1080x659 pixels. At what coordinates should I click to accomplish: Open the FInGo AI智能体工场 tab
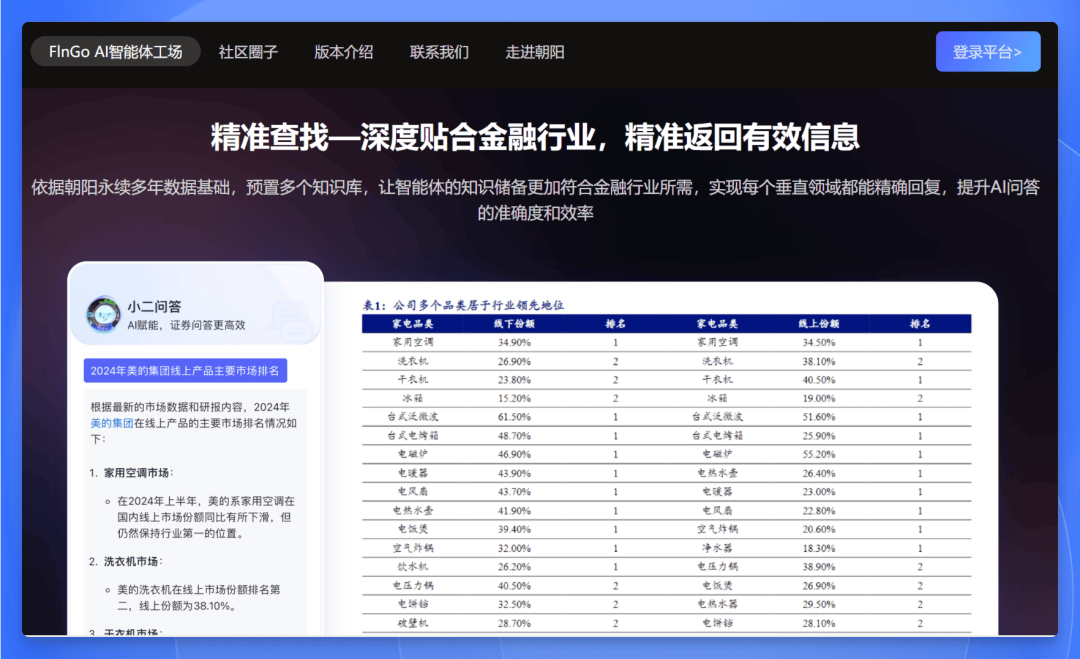click(x=115, y=52)
